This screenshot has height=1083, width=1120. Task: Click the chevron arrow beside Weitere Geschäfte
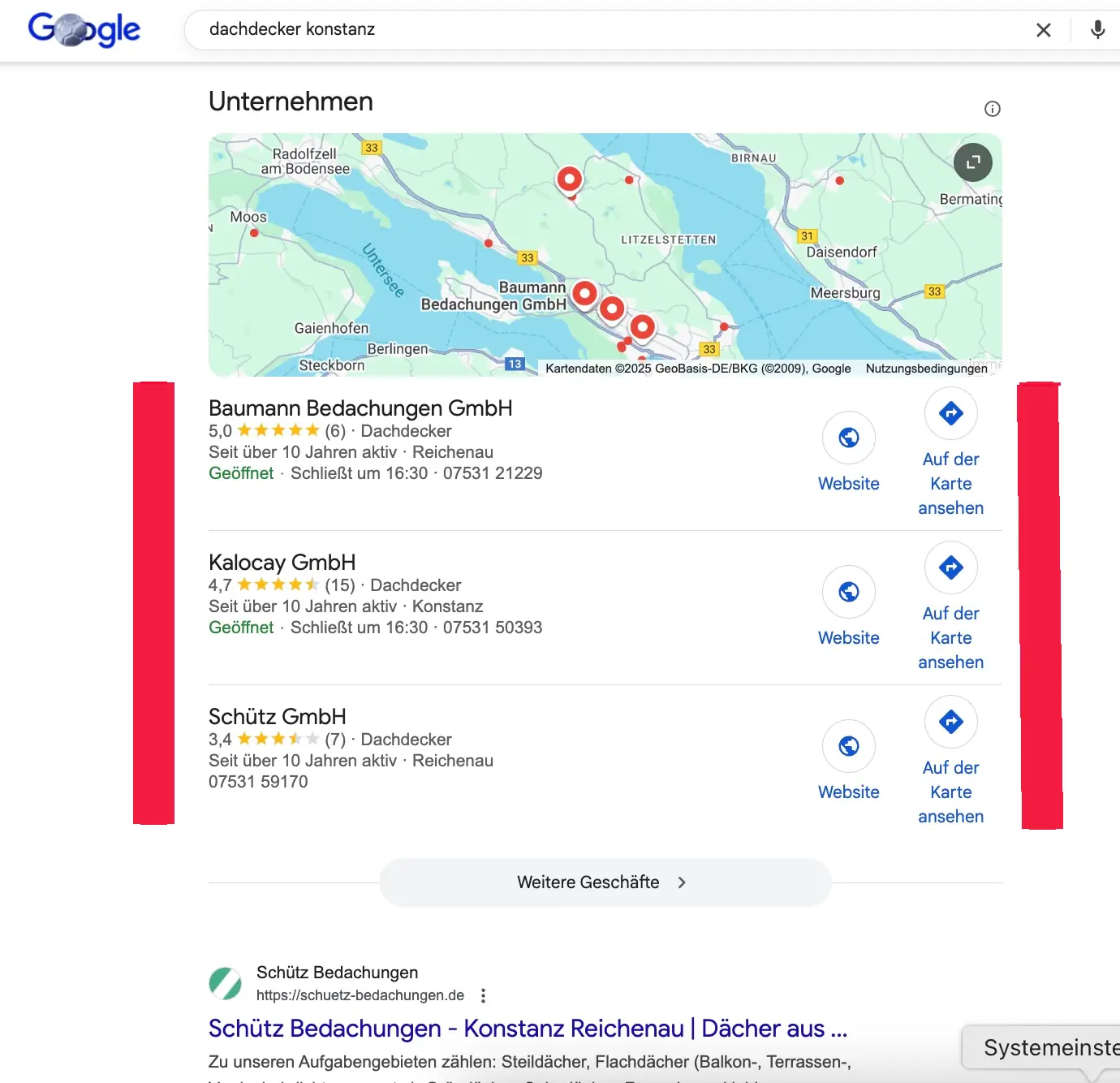pos(682,882)
